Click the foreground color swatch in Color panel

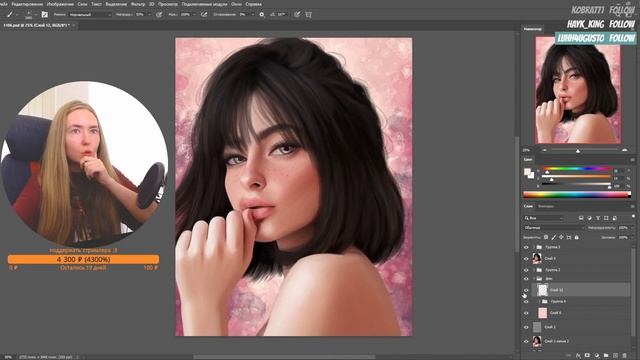point(527,171)
